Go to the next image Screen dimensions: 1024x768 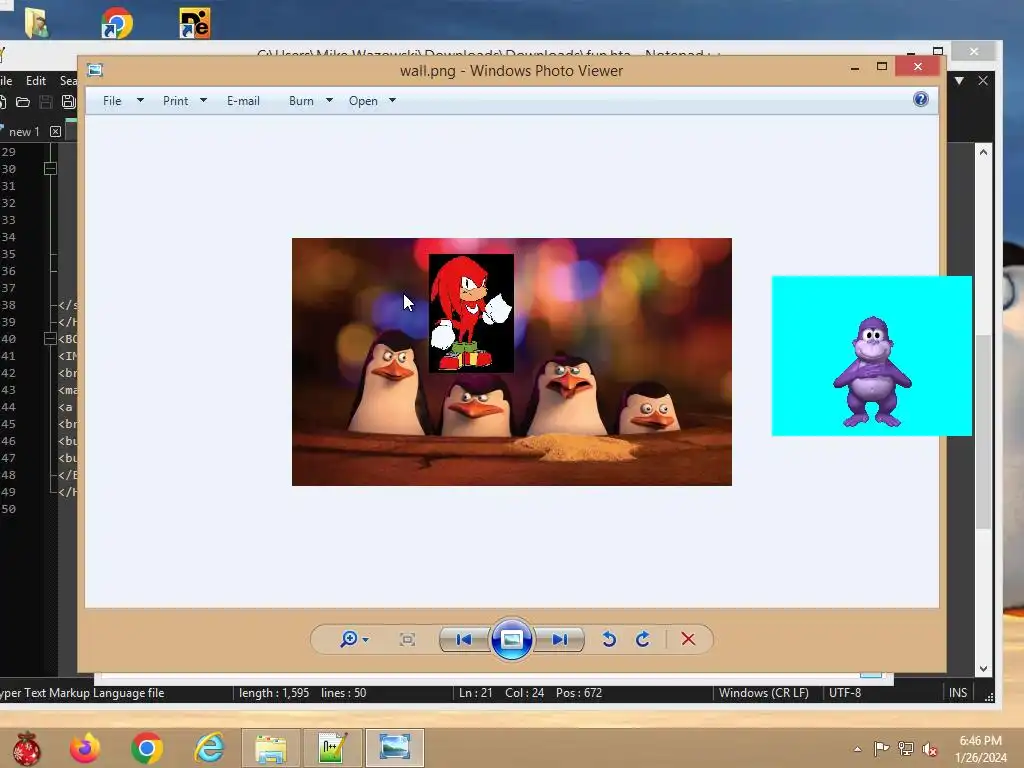coord(559,639)
